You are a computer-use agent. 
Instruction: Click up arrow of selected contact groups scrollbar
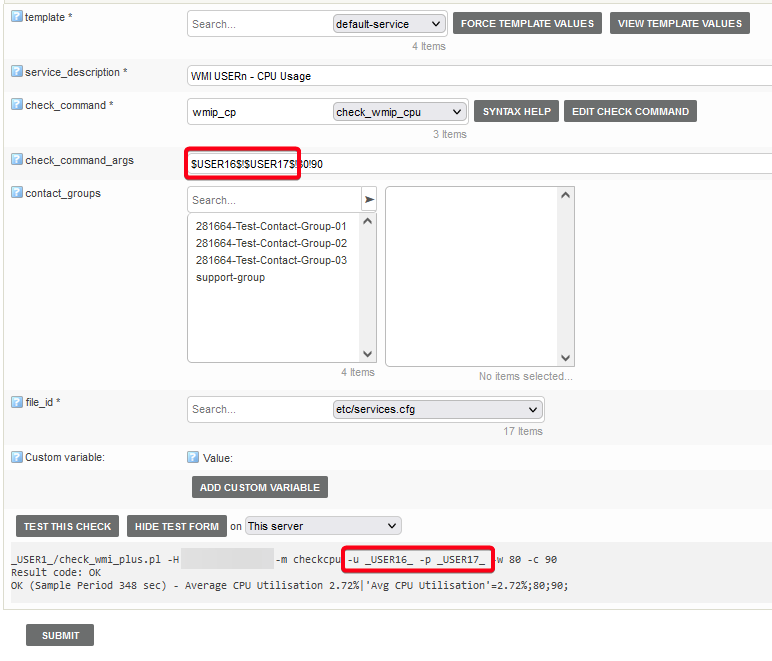(x=565, y=195)
